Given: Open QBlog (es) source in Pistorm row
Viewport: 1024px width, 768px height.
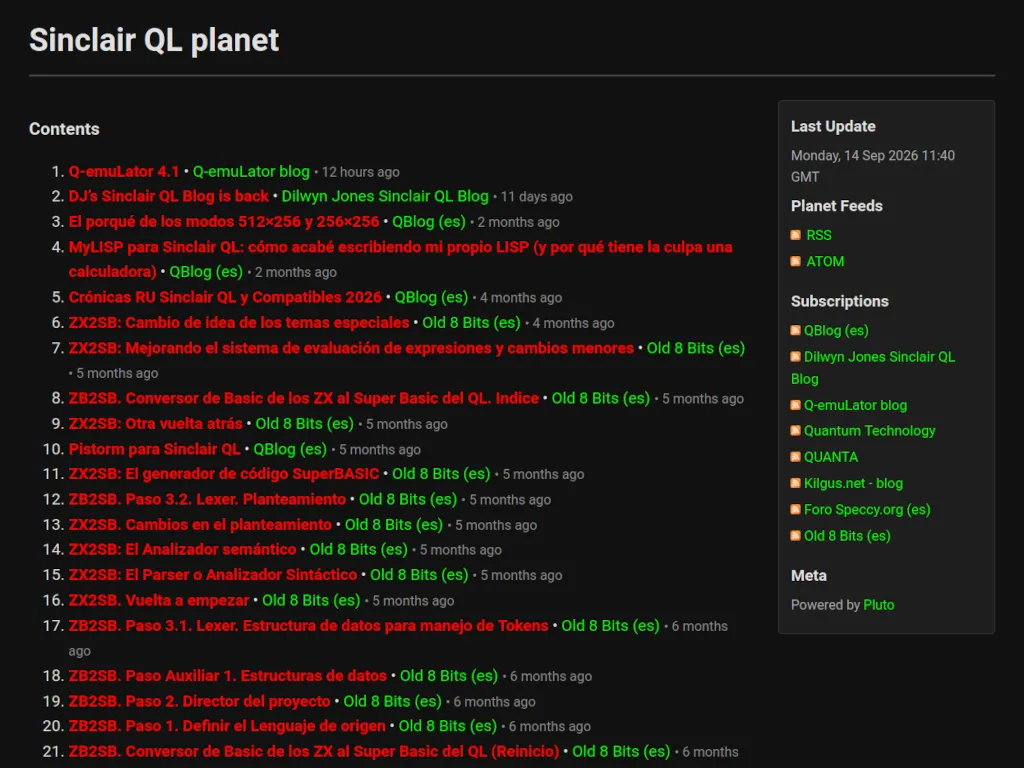Looking at the screenshot, I should (x=290, y=449).
